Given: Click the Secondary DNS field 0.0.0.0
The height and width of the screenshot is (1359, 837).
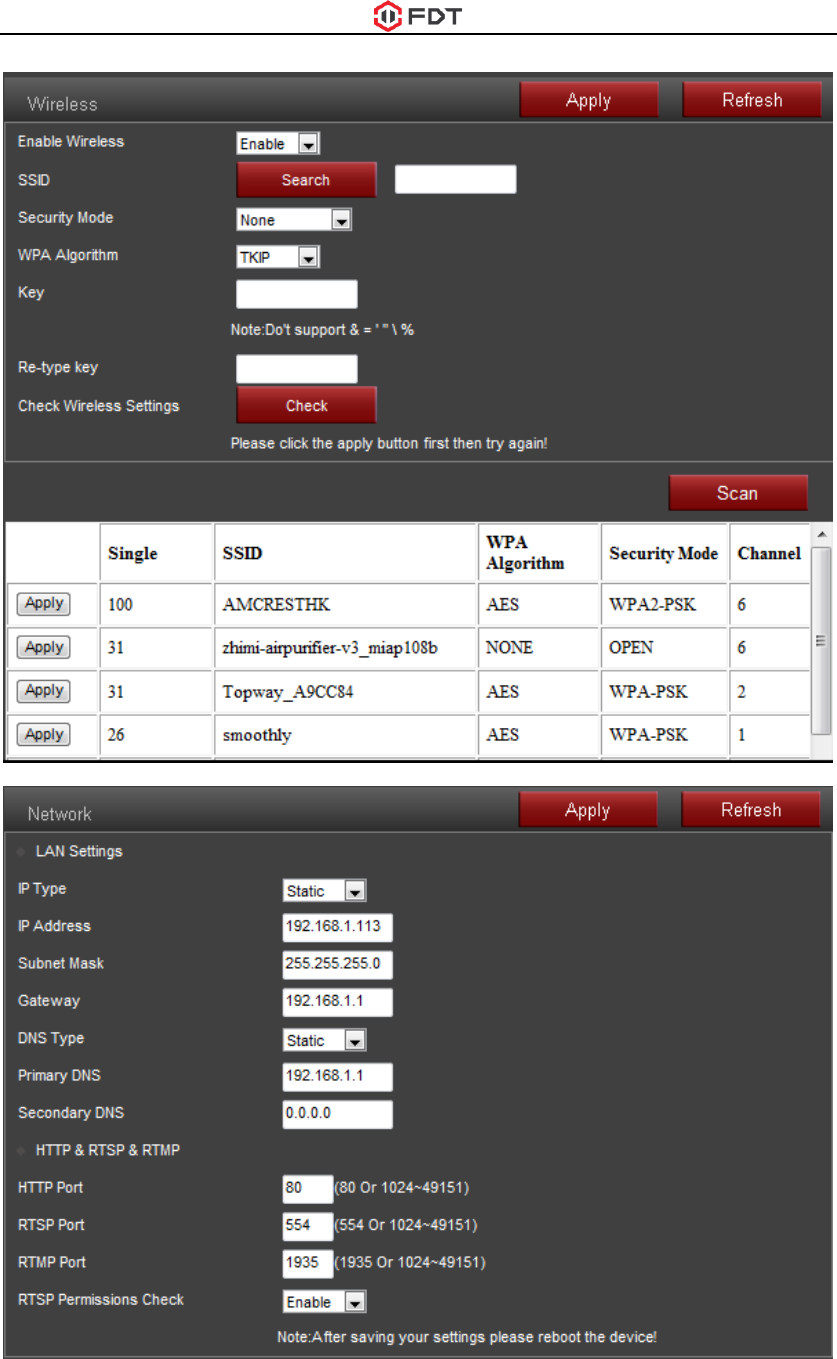Looking at the screenshot, I should 338,1115.
